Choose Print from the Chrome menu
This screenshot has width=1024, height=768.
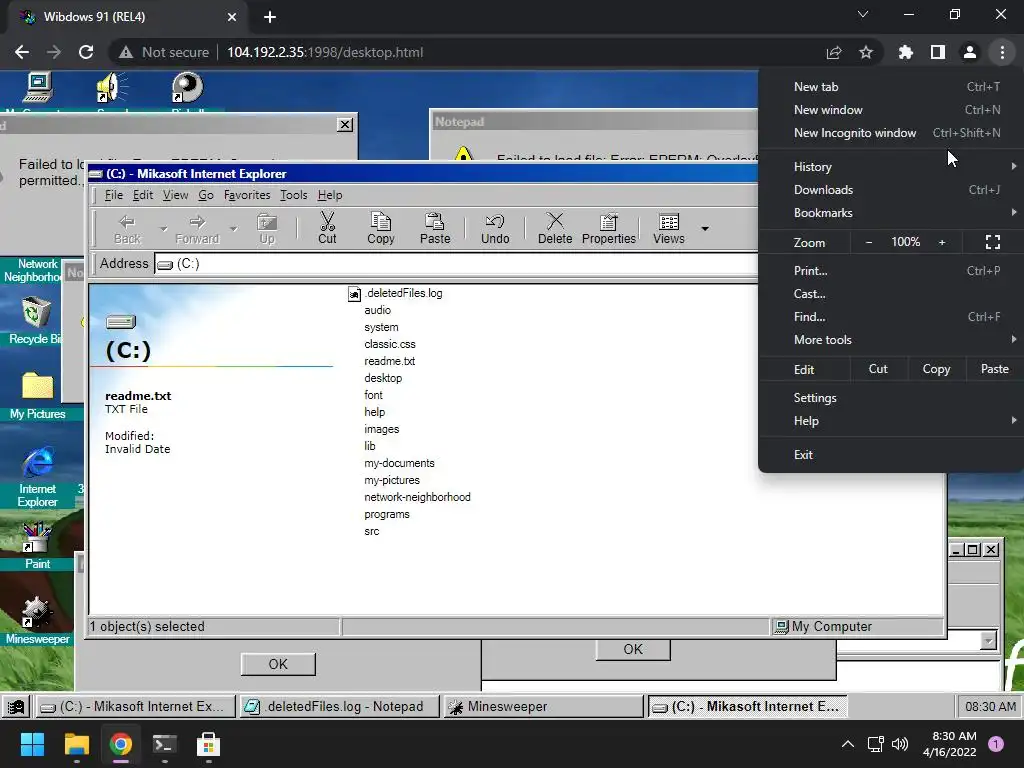point(891,270)
